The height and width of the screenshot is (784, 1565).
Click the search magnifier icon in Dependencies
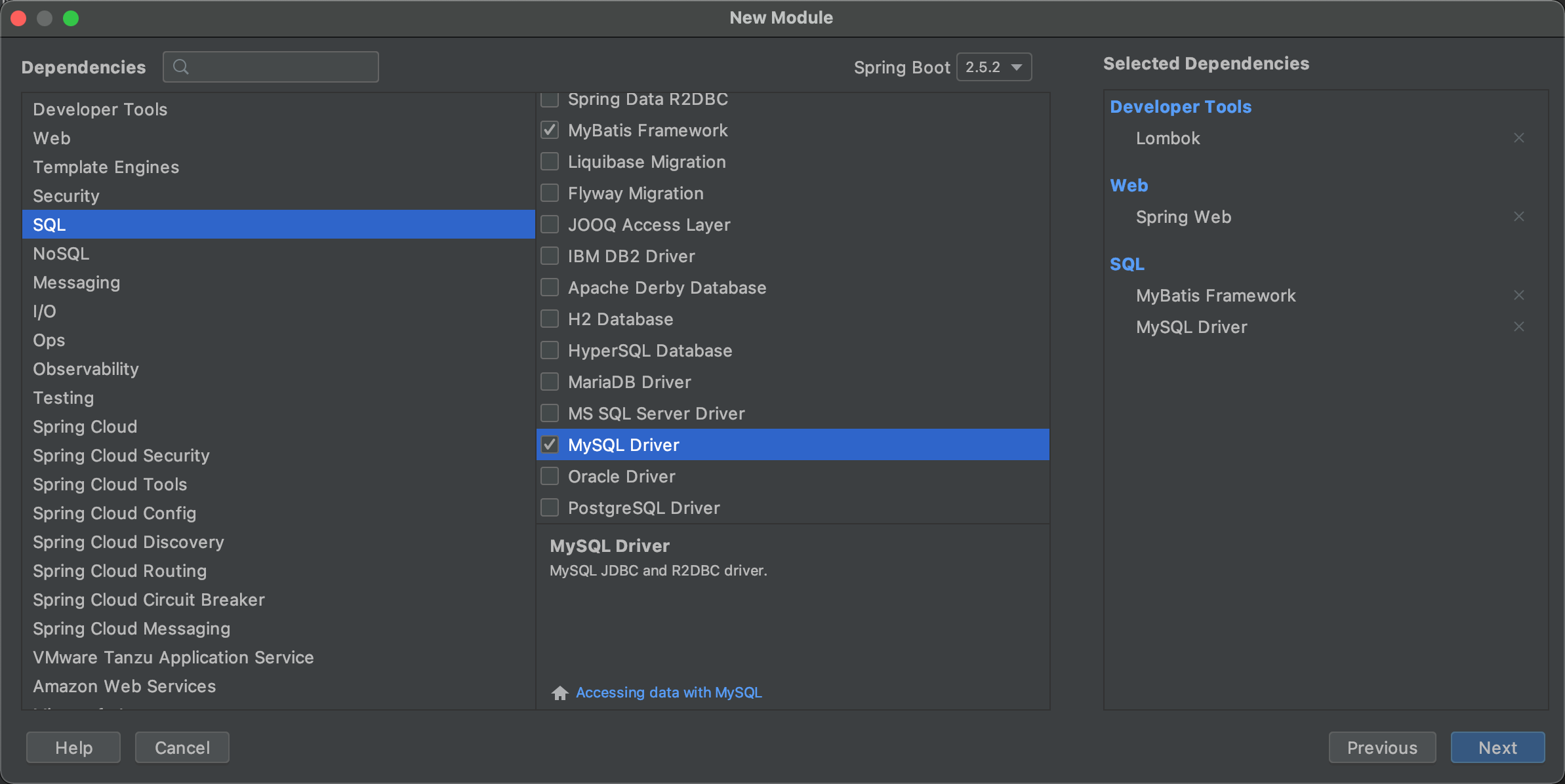pyautogui.click(x=181, y=67)
